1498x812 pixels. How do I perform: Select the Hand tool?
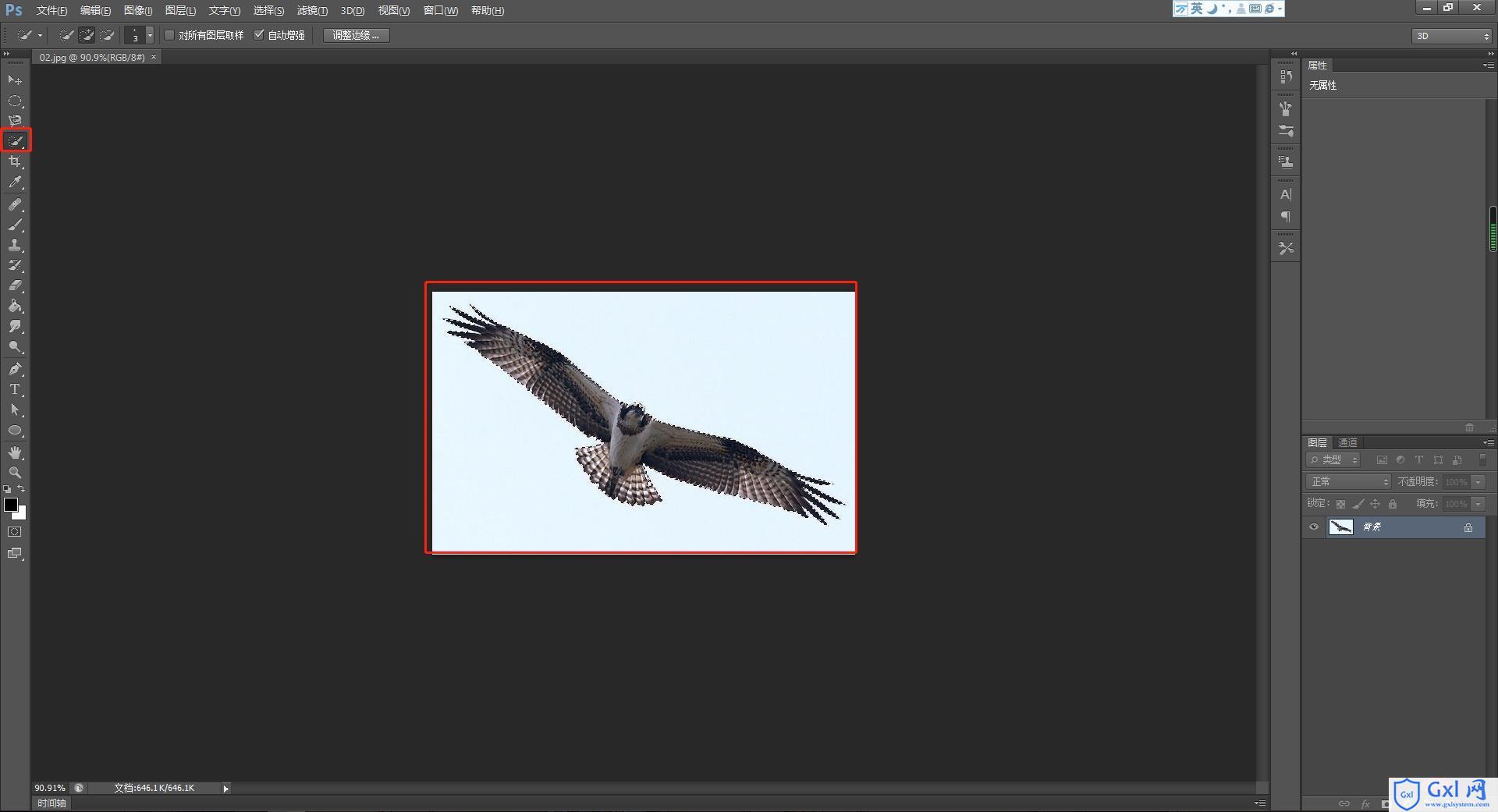coord(15,452)
